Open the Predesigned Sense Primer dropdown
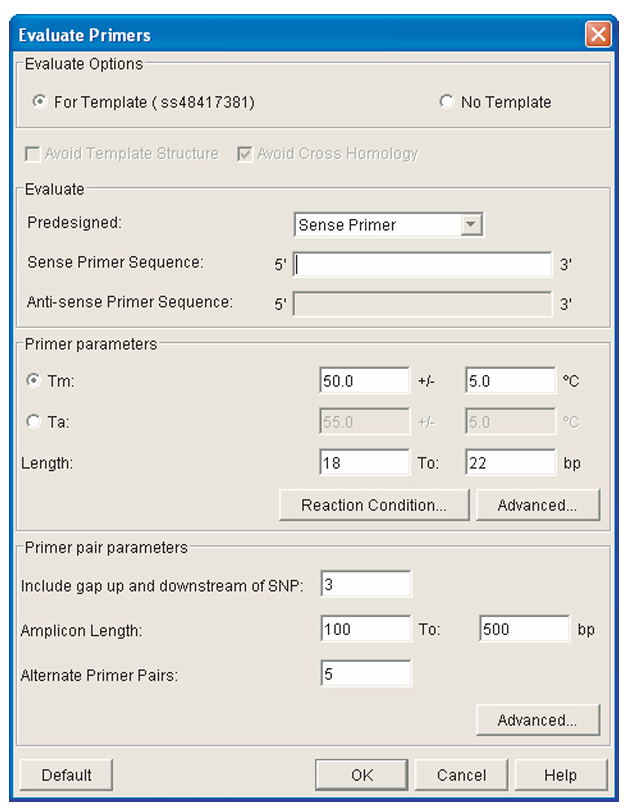The width and height of the screenshot is (624, 808). 472,225
